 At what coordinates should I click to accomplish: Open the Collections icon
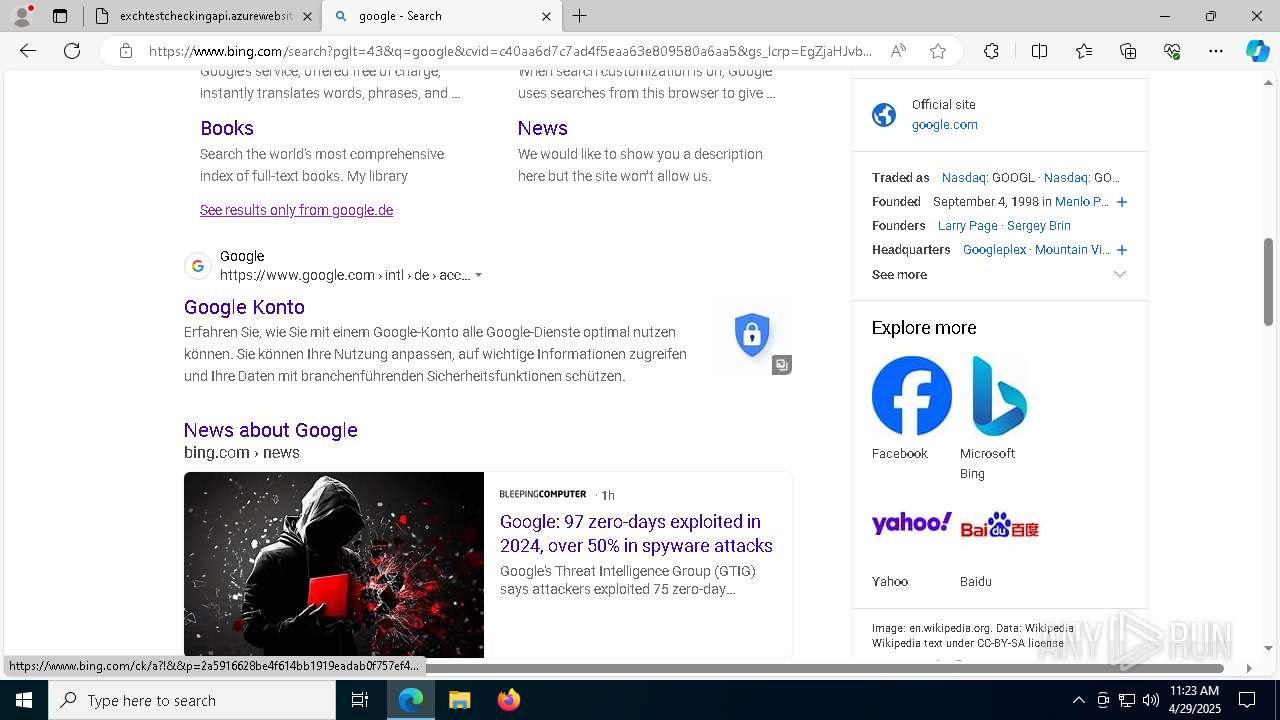click(1128, 51)
